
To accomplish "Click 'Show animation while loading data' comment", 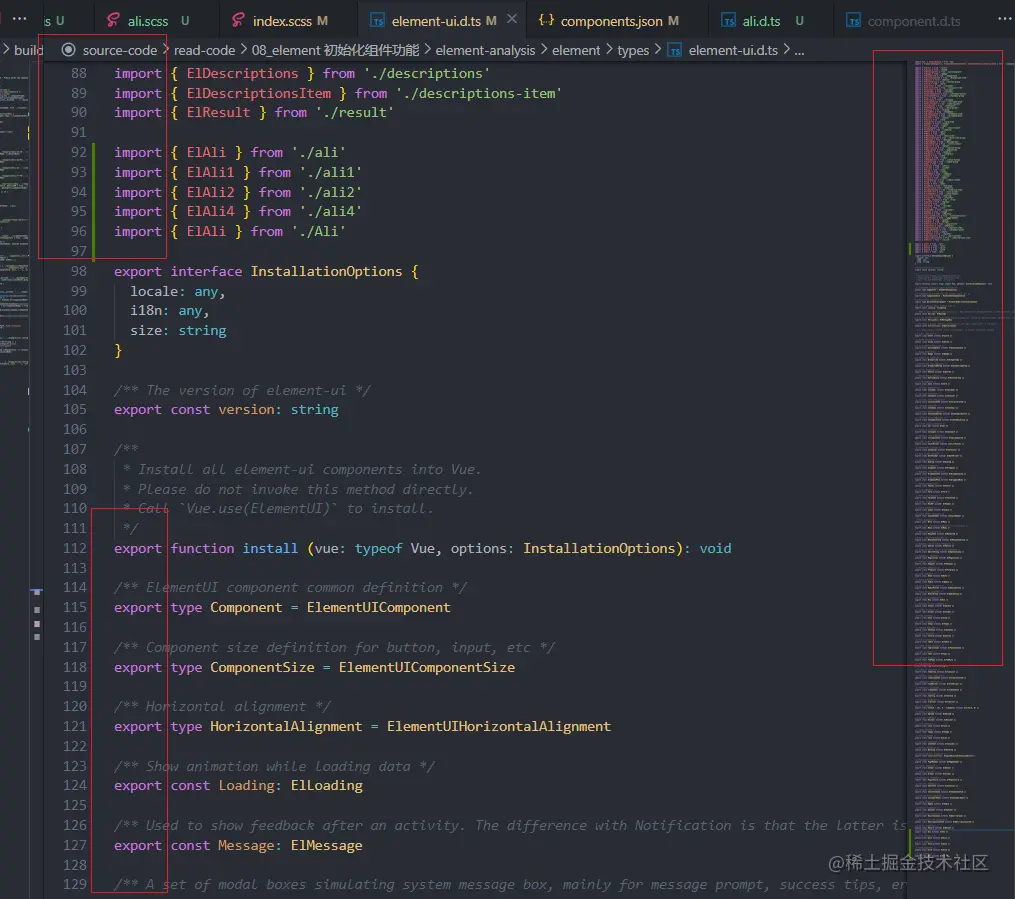I will (278, 766).
